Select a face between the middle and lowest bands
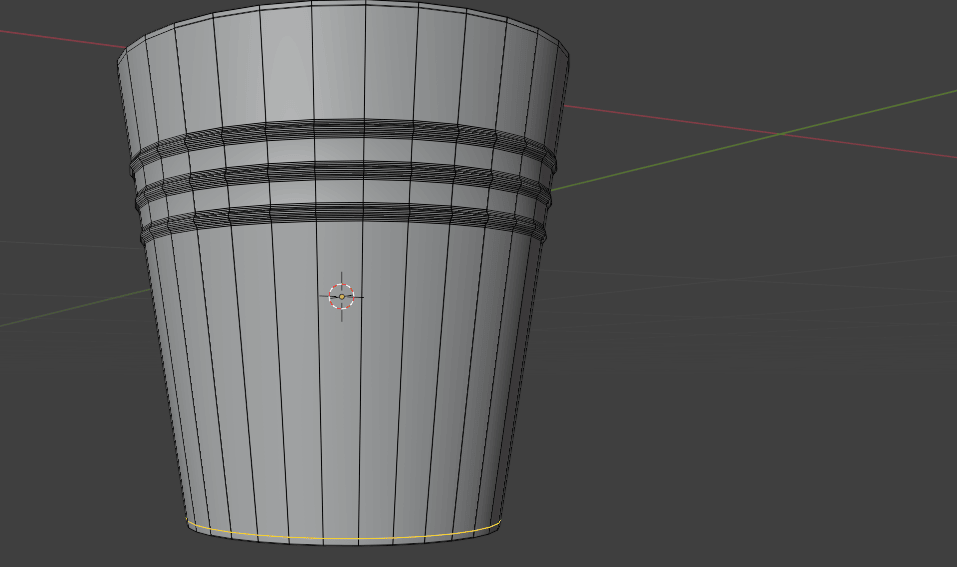 (x=340, y=192)
